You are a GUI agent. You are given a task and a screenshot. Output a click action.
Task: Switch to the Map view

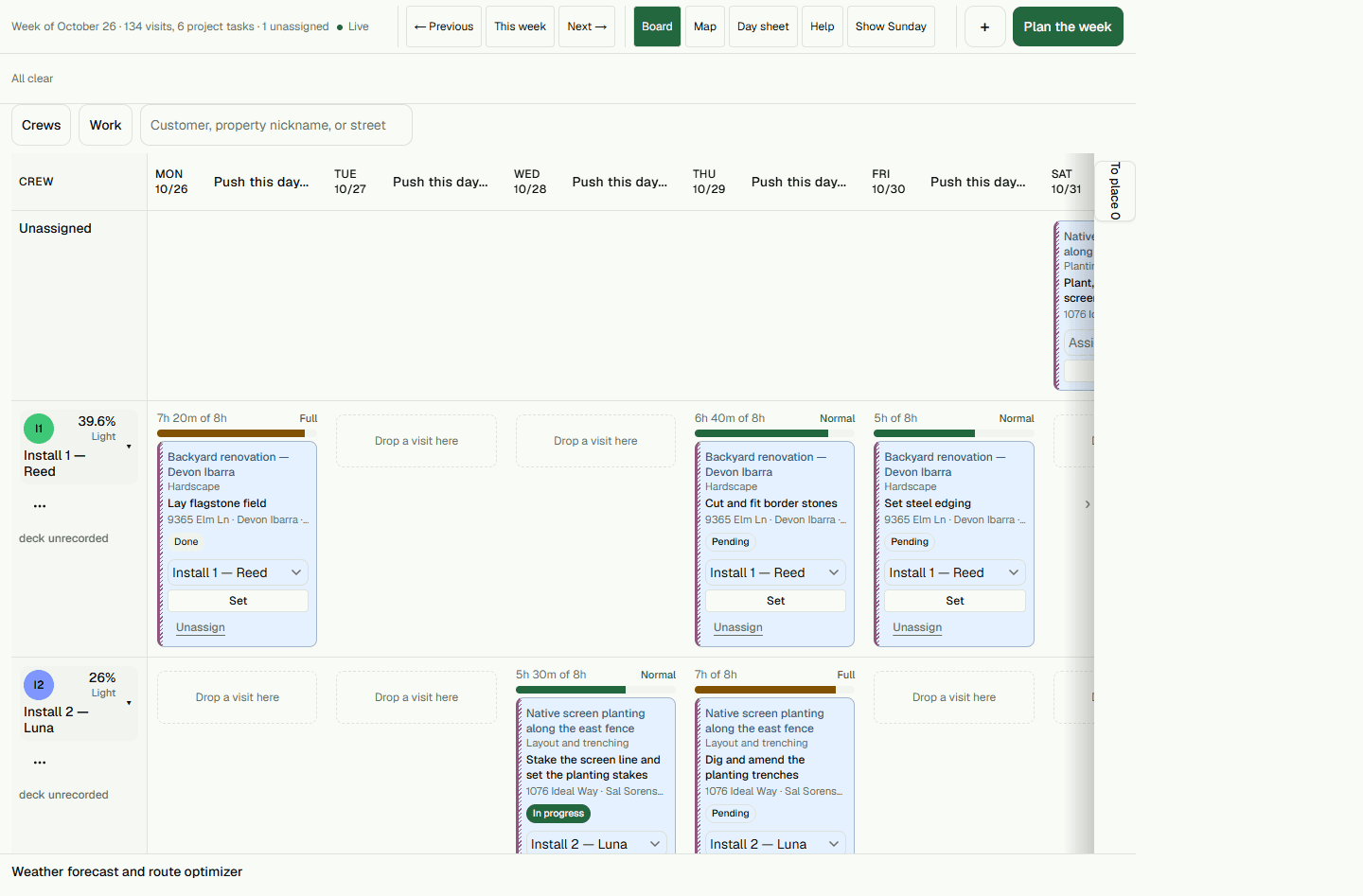coord(705,26)
